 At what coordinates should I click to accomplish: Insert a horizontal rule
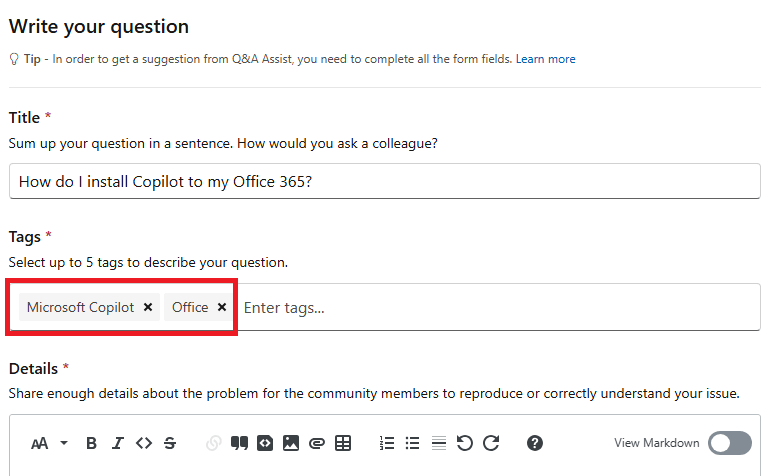click(x=438, y=443)
